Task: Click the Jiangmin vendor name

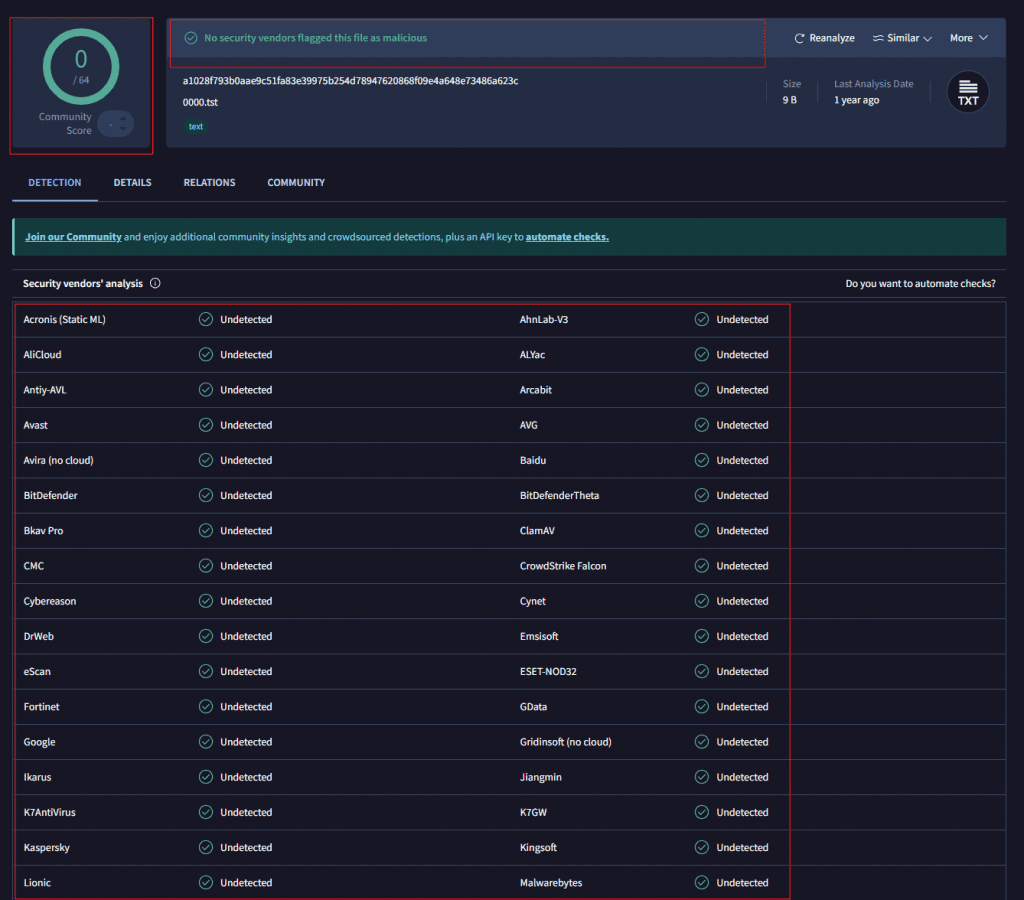Action: click(541, 777)
